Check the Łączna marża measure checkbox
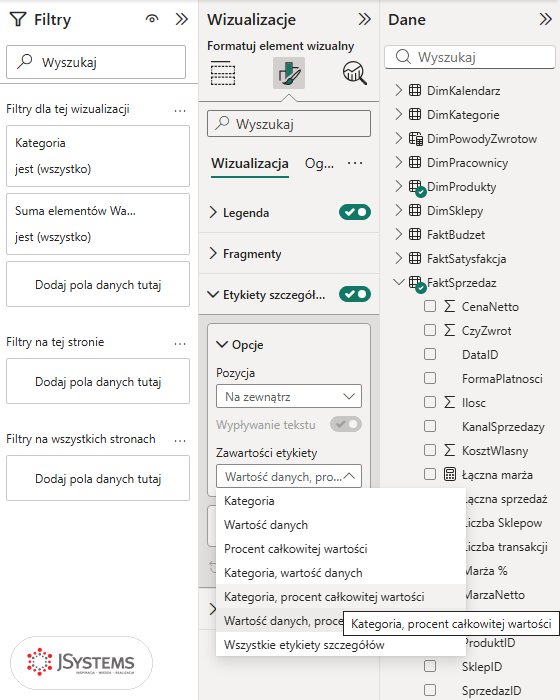The width and height of the screenshot is (560, 700). click(430, 474)
